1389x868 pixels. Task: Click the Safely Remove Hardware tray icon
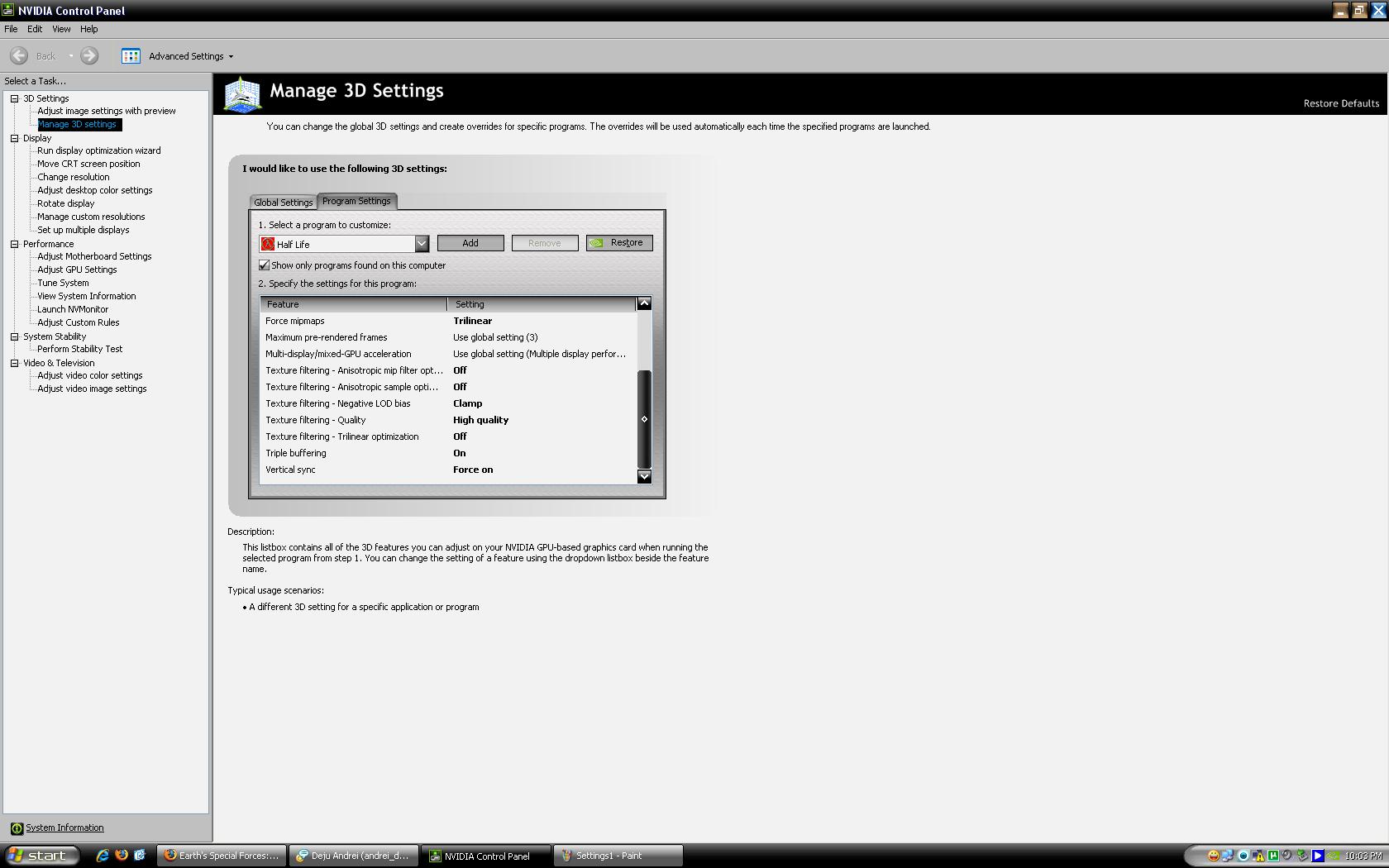click(x=1302, y=856)
